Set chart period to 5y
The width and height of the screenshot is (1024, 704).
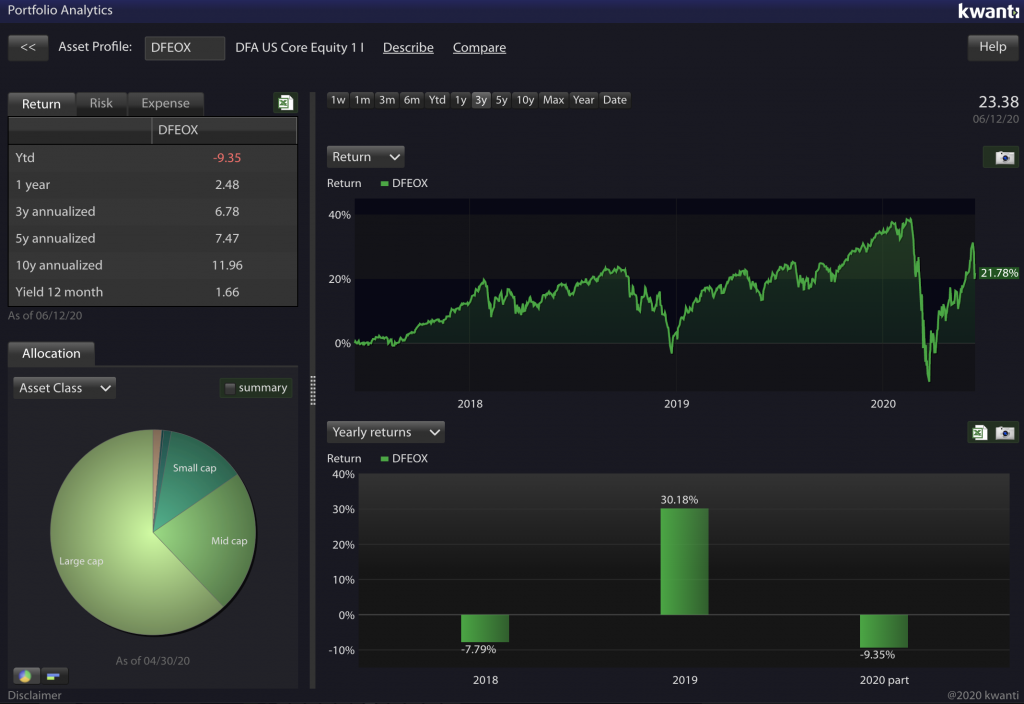pos(502,100)
